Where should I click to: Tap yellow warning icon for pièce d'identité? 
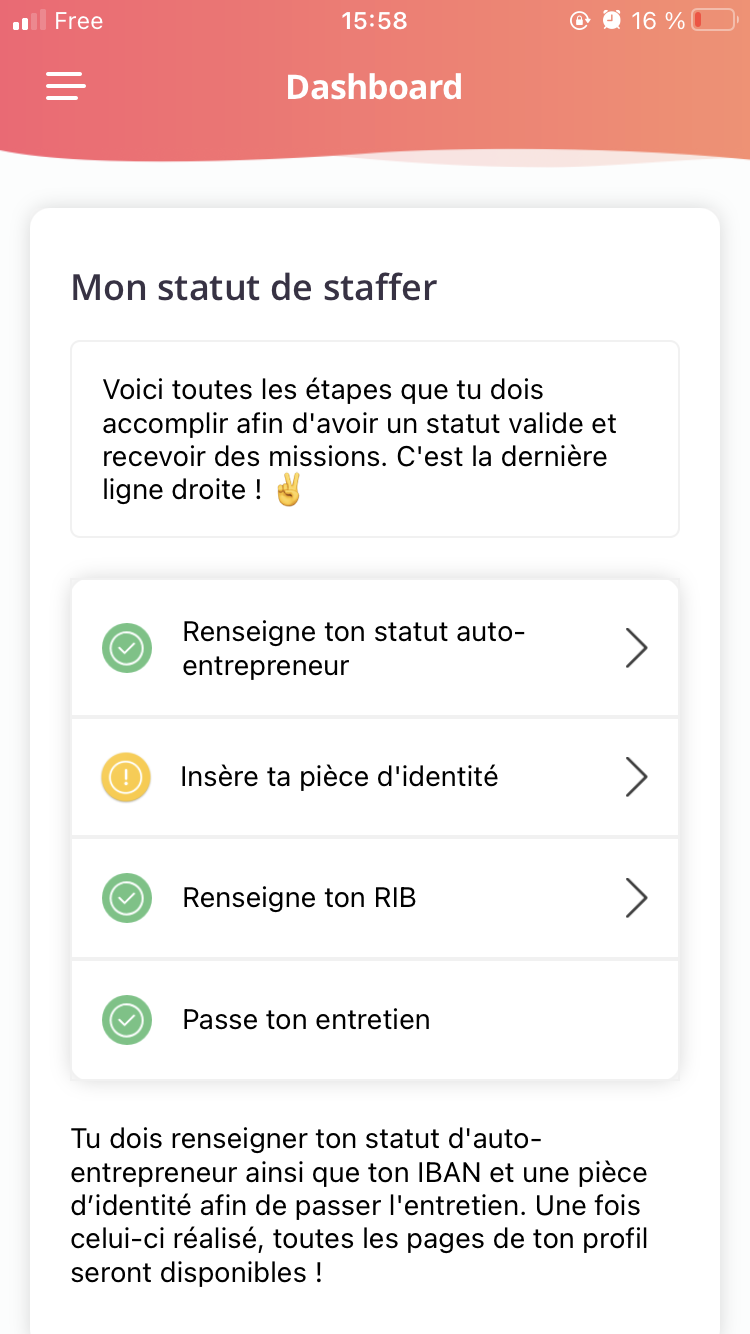[126, 777]
